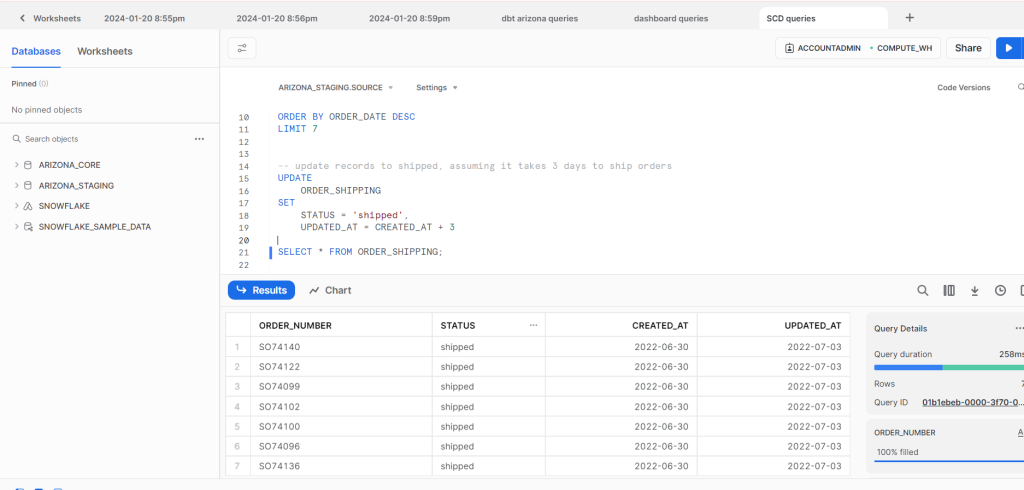Open the Query ID link

pos(970,402)
